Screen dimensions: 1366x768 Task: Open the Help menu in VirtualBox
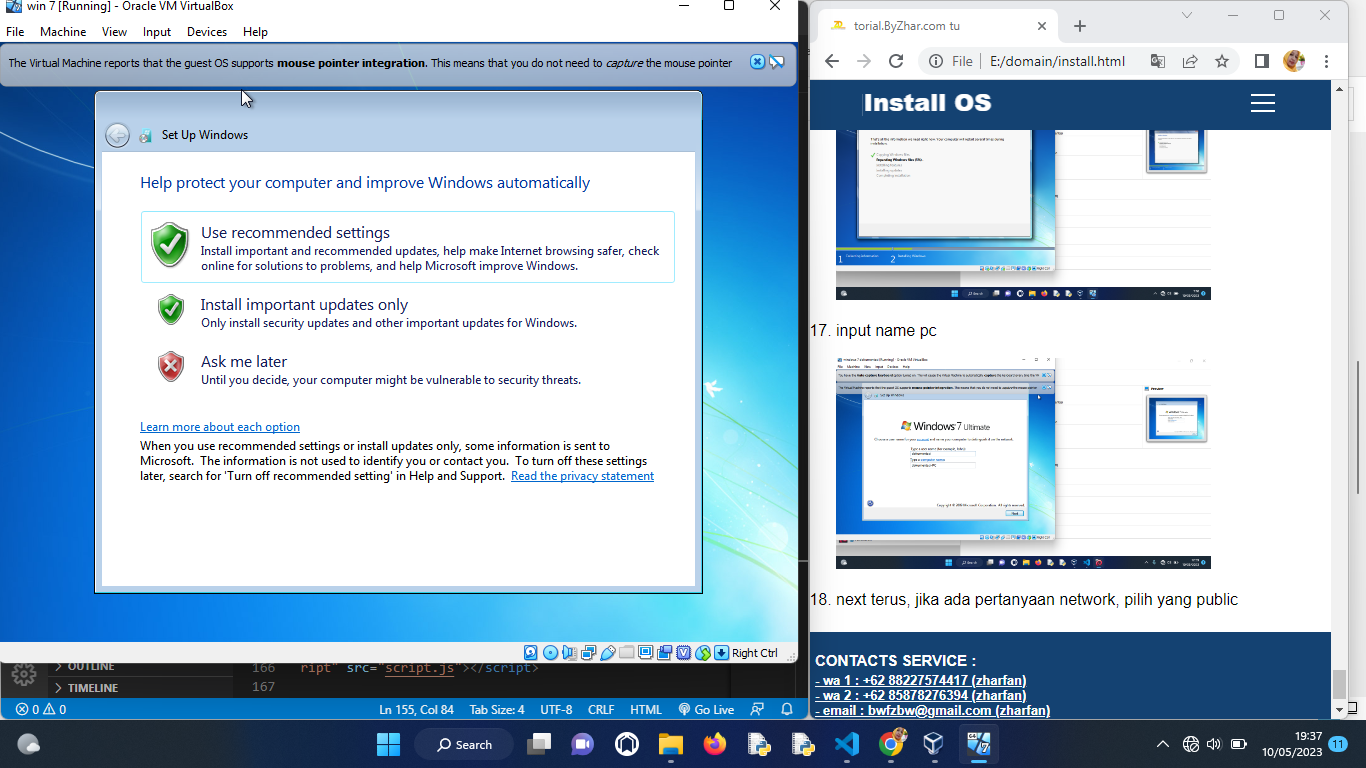click(255, 32)
